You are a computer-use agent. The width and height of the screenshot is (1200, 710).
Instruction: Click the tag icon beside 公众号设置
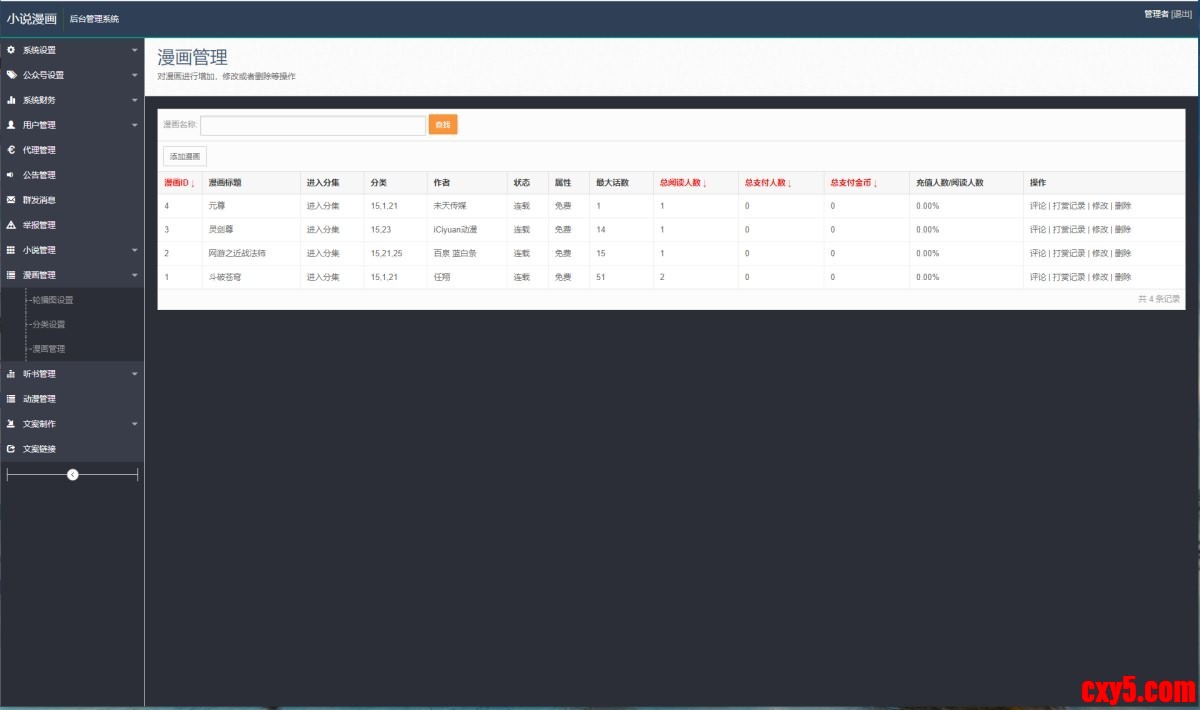tap(11, 75)
